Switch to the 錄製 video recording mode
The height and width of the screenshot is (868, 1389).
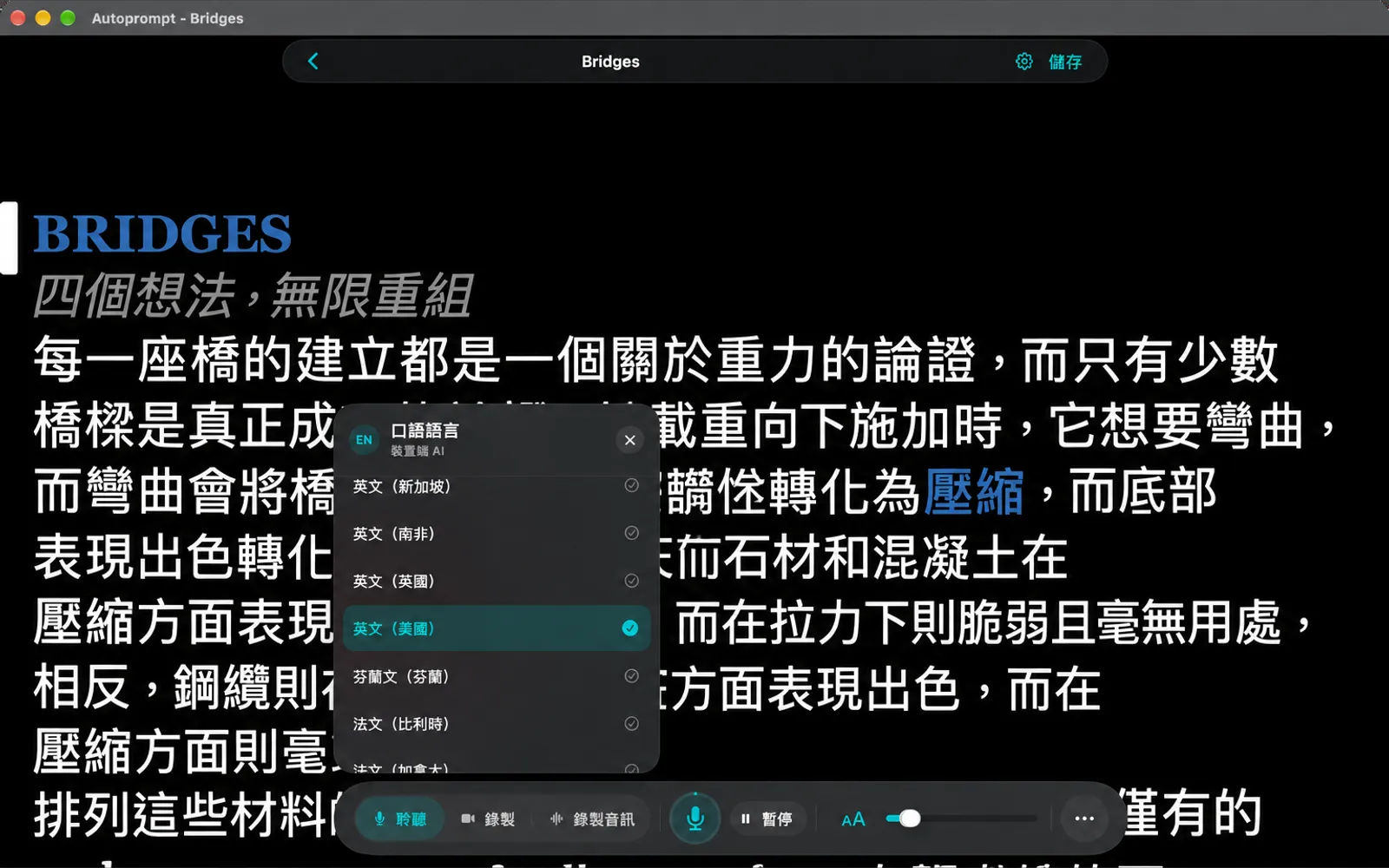488,819
